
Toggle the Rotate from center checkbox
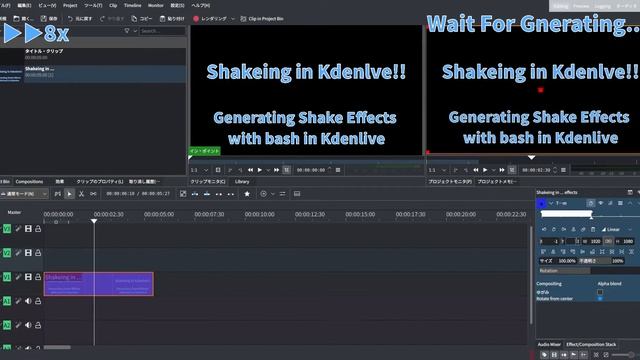pos(600,299)
